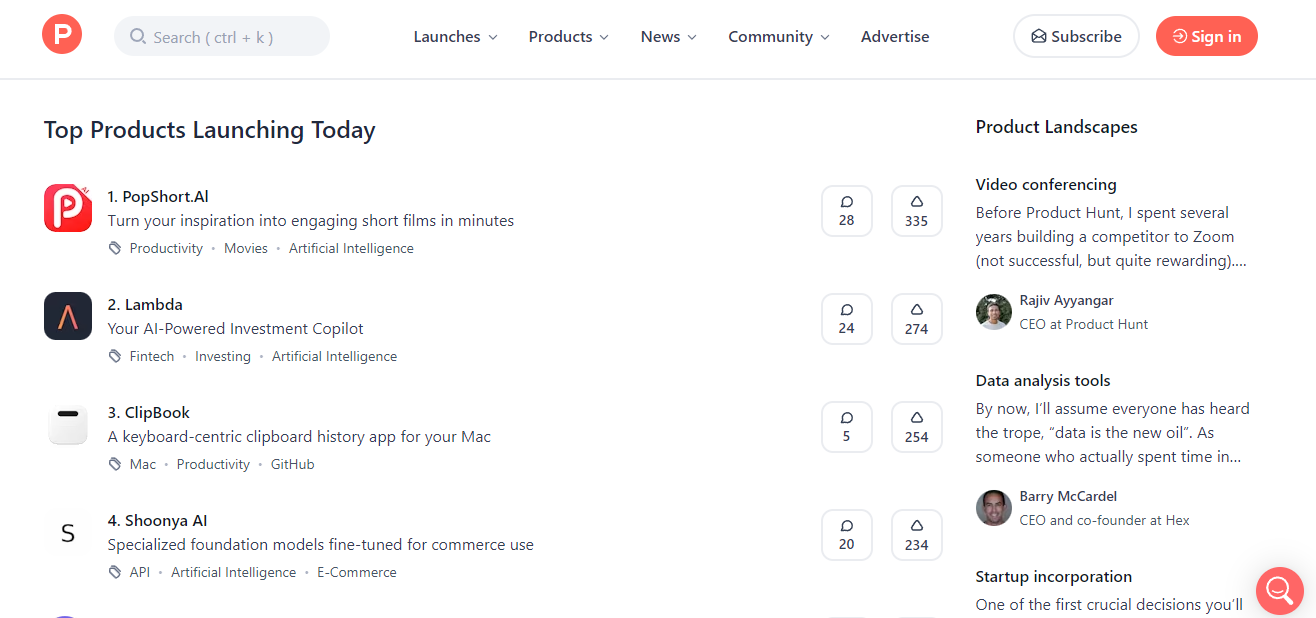Viewport: 1316px width, 618px height.
Task: Go to the Advertise page
Action: point(895,37)
